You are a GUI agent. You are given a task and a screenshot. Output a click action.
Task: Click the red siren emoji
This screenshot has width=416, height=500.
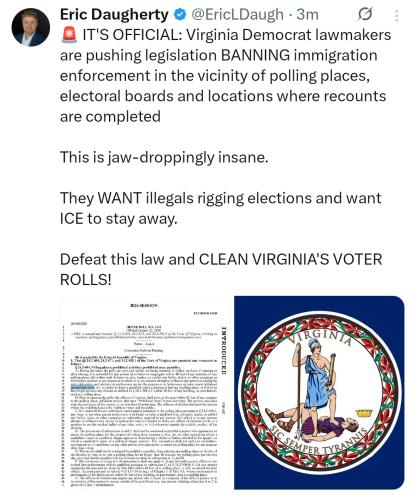click(69, 35)
